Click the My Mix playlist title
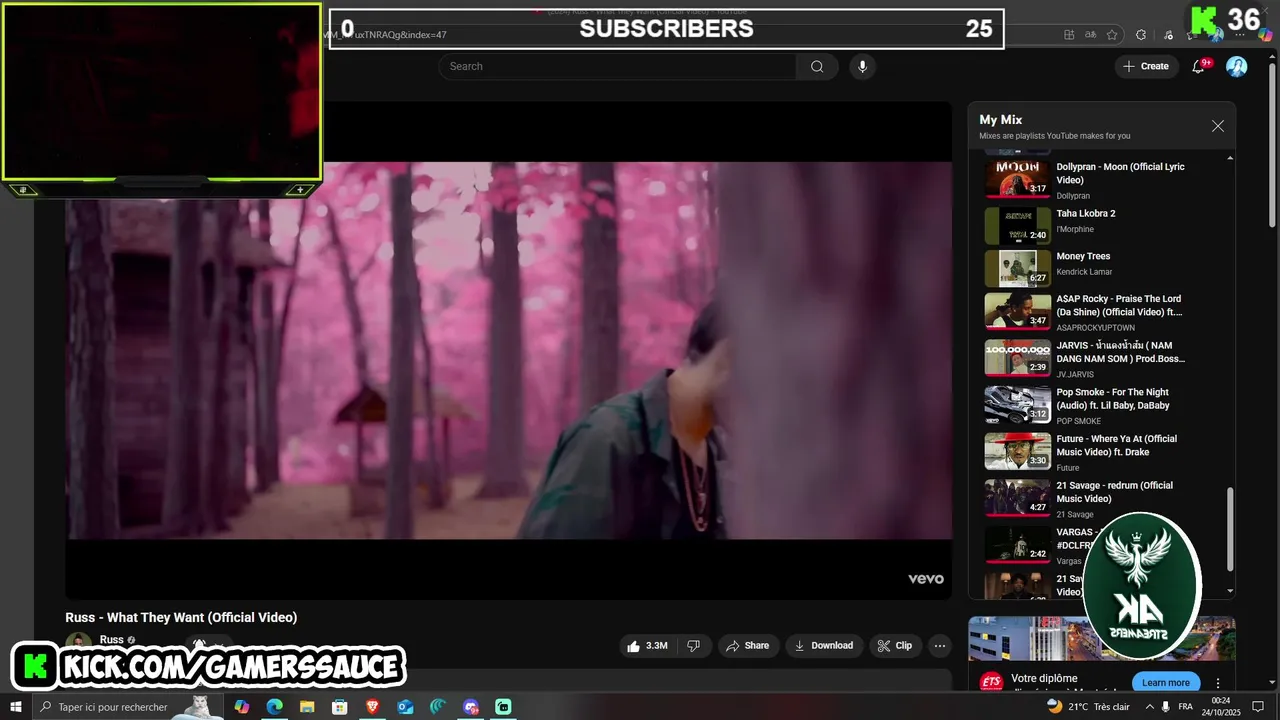This screenshot has width=1280, height=720. (x=1000, y=120)
